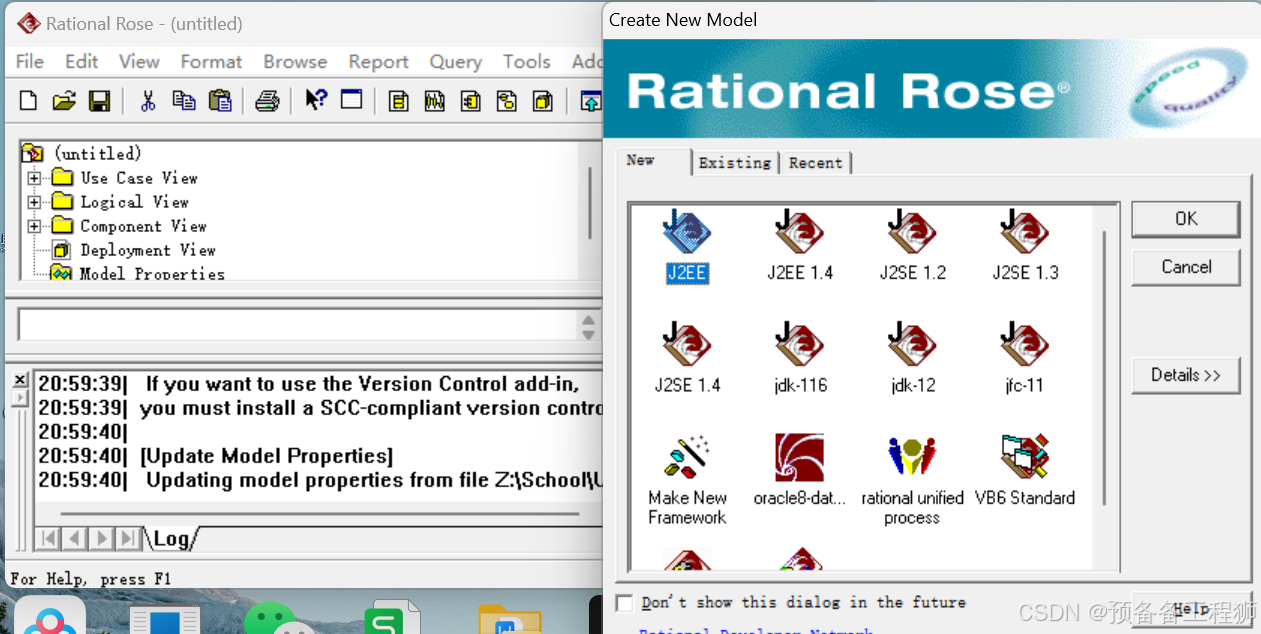Open the View menu
This screenshot has height=634, width=1261.
pos(139,61)
